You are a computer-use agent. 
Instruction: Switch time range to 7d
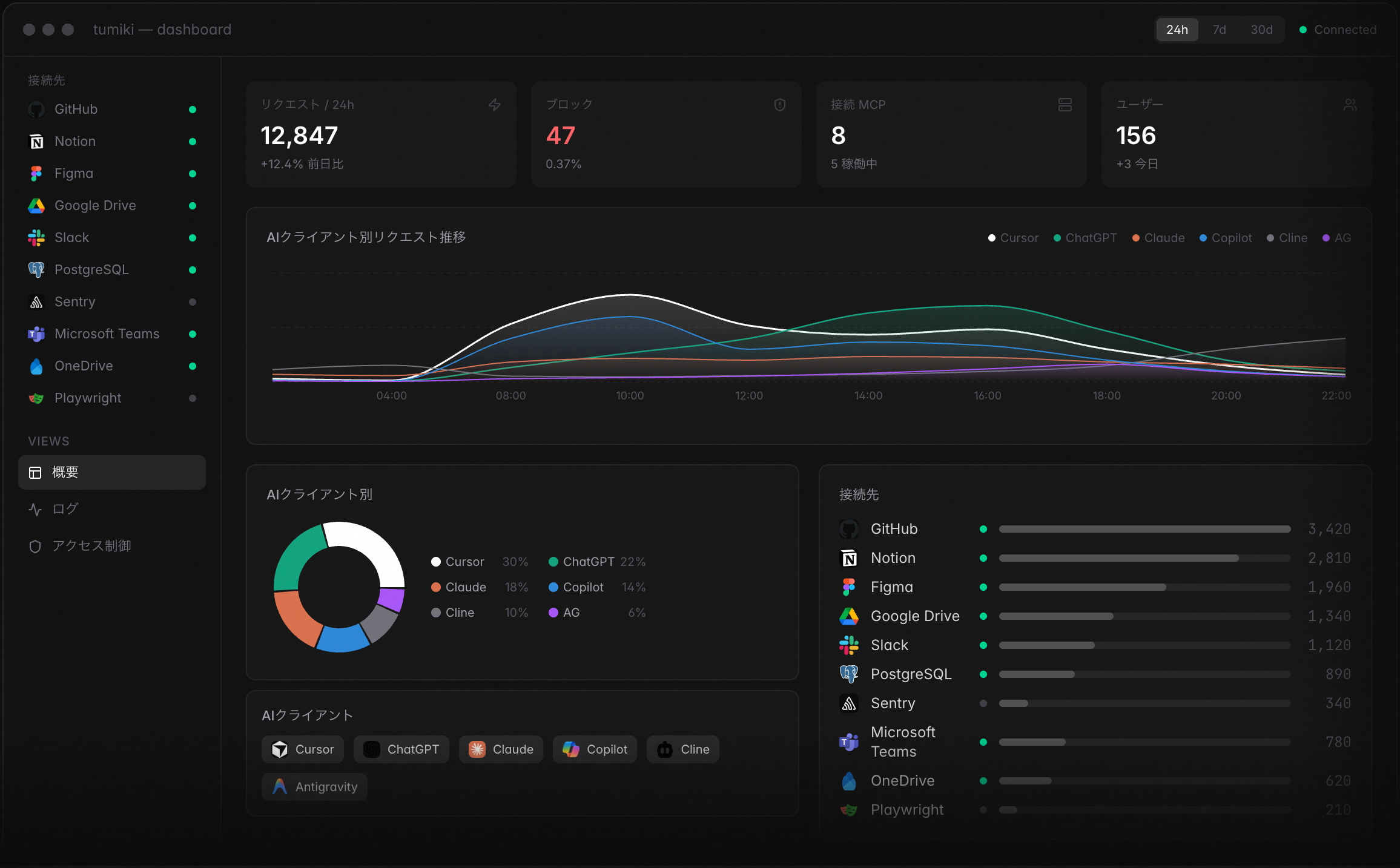tap(1220, 30)
